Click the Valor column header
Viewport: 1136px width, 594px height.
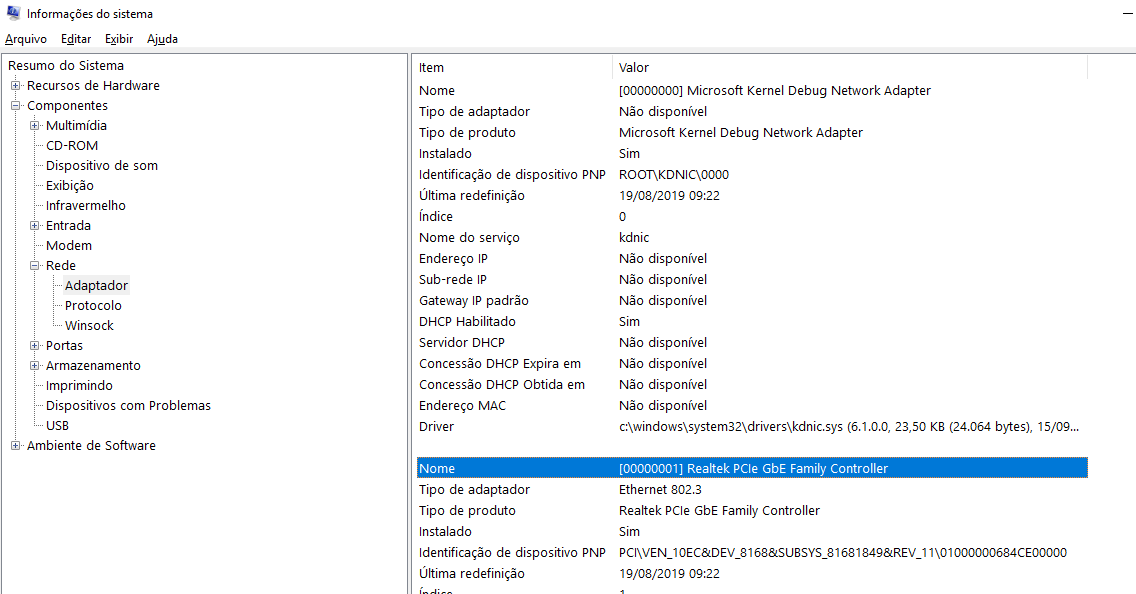pyautogui.click(x=851, y=67)
